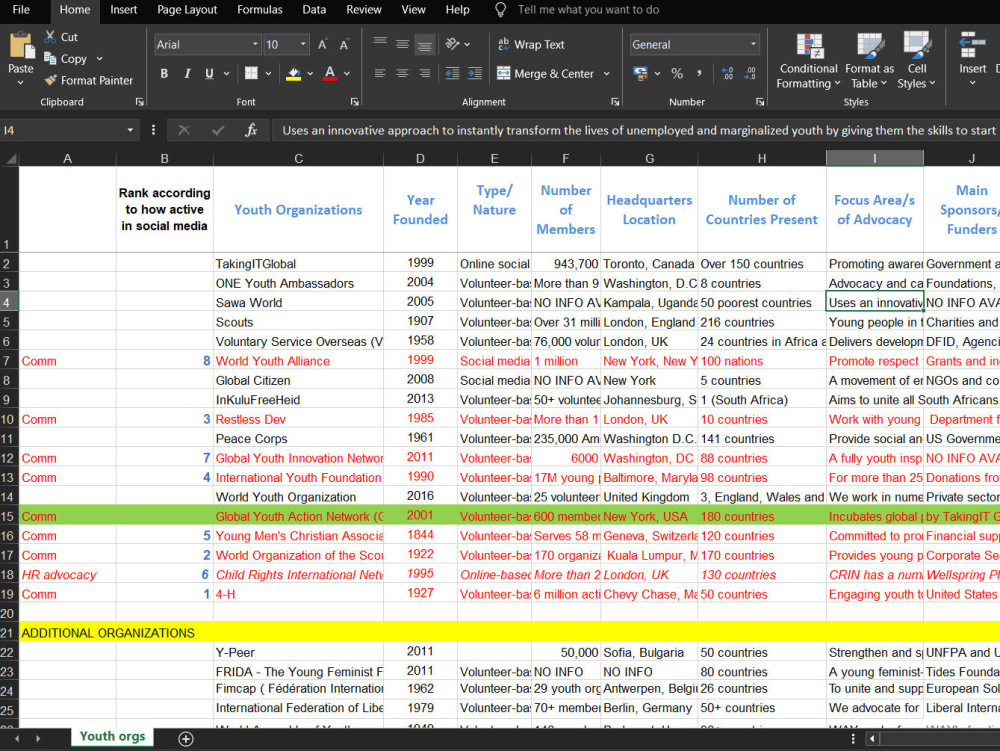
Task: Open Clipboard group dialog launcher
Action: coord(139,102)
